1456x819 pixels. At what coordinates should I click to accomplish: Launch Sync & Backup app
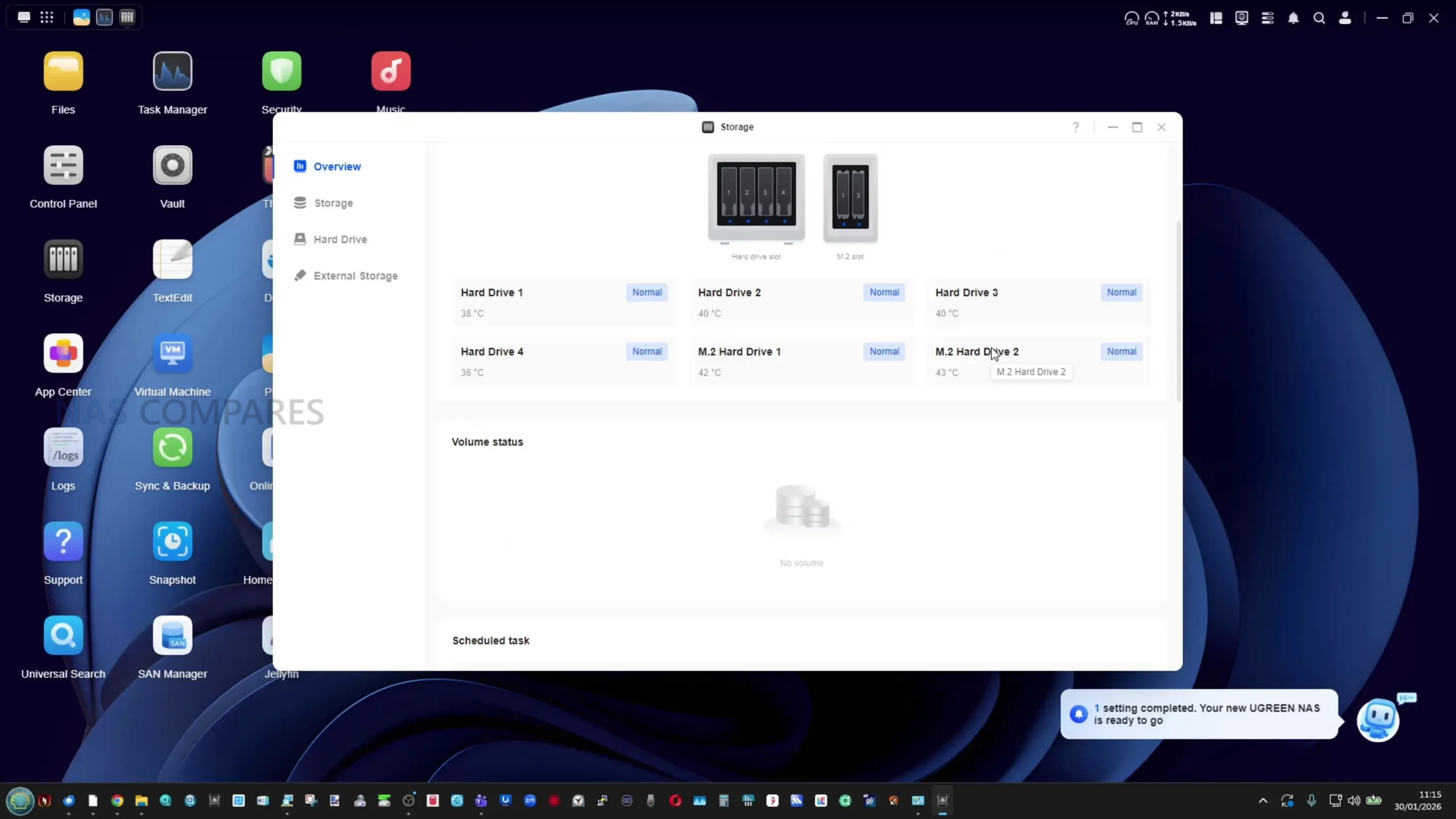pyautogui.click(x=172, y=448)
